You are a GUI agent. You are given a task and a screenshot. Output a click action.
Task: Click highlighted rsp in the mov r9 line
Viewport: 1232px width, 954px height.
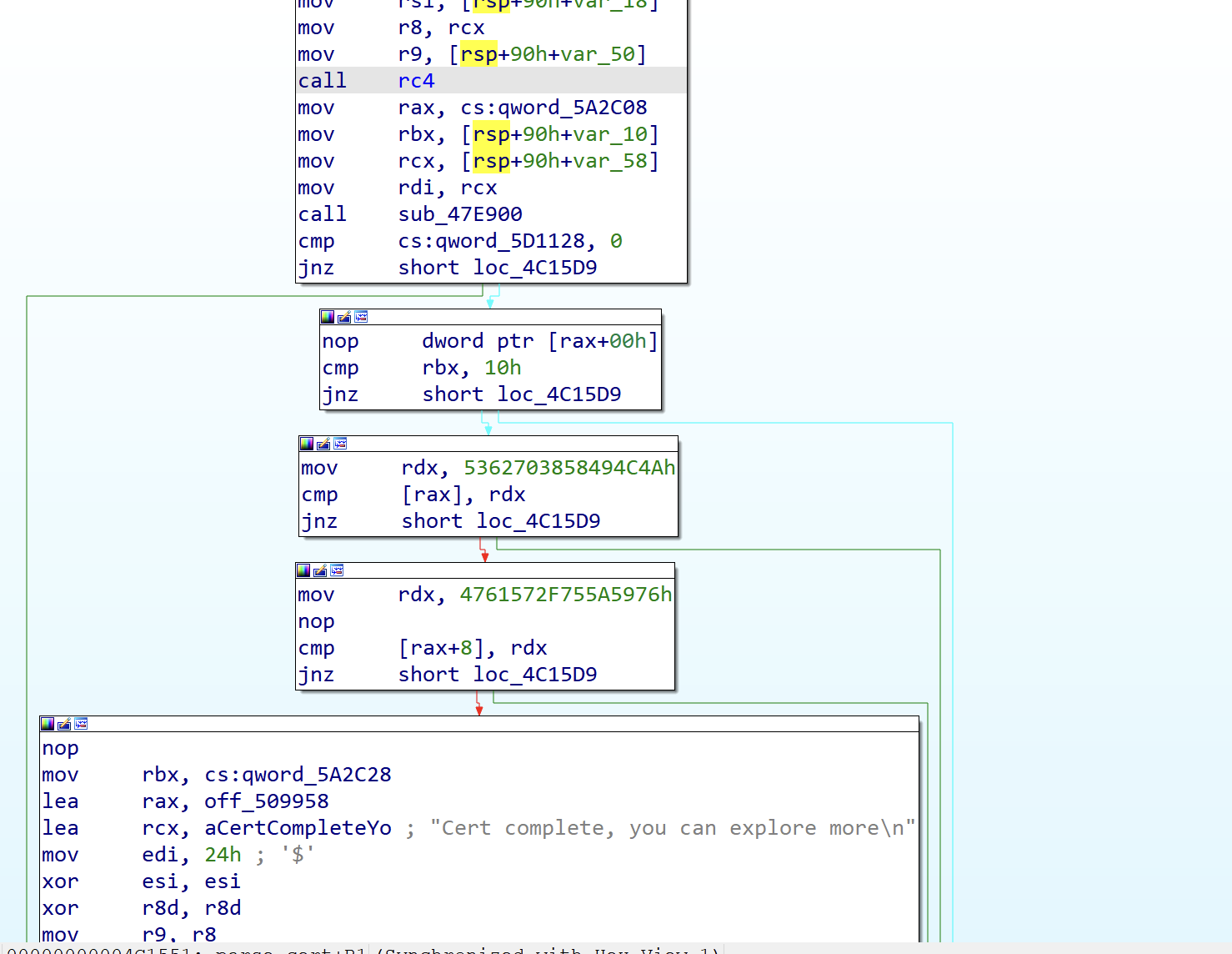[478, 54]
